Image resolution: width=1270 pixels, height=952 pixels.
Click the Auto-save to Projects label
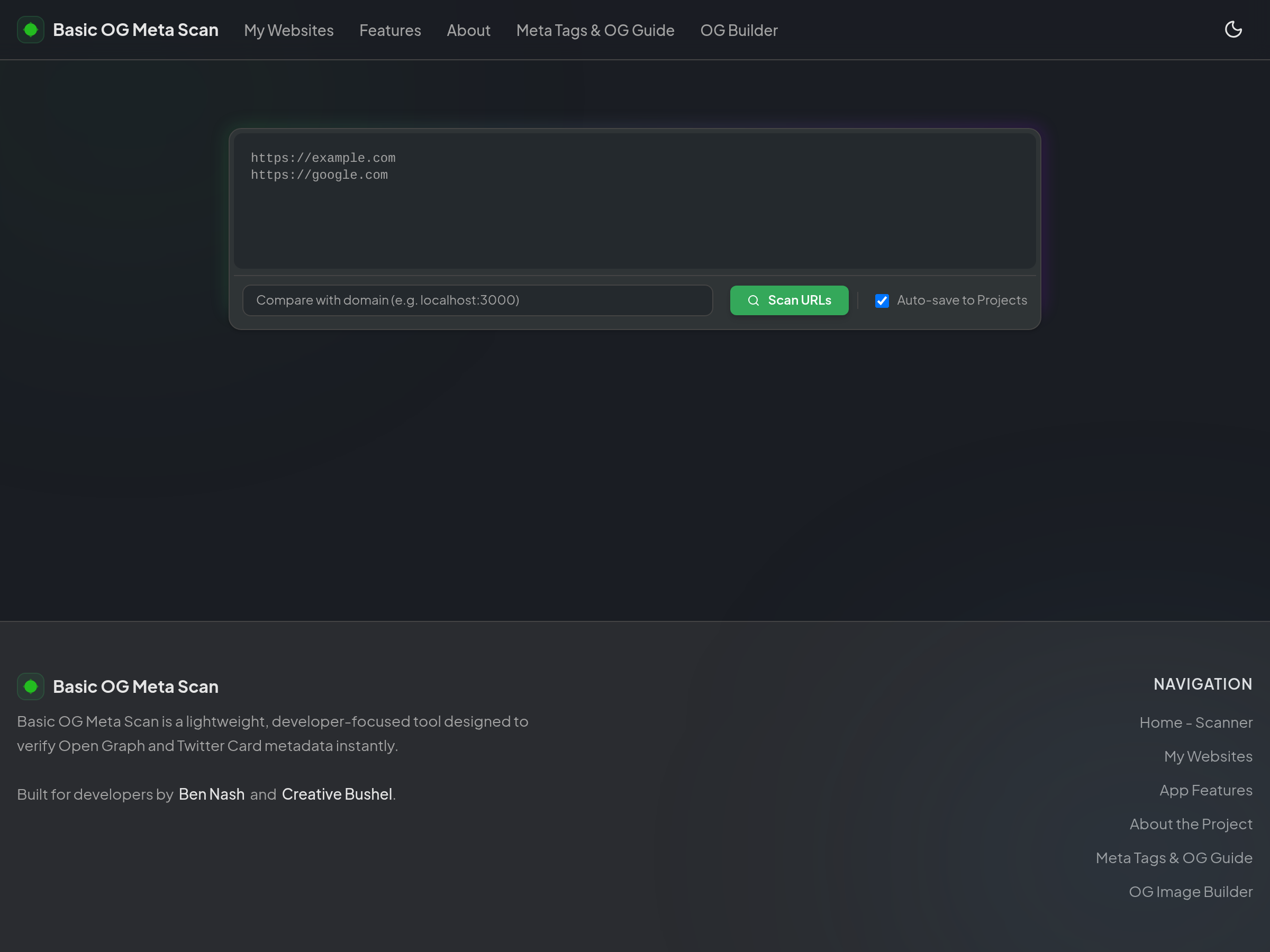[961, 300]
